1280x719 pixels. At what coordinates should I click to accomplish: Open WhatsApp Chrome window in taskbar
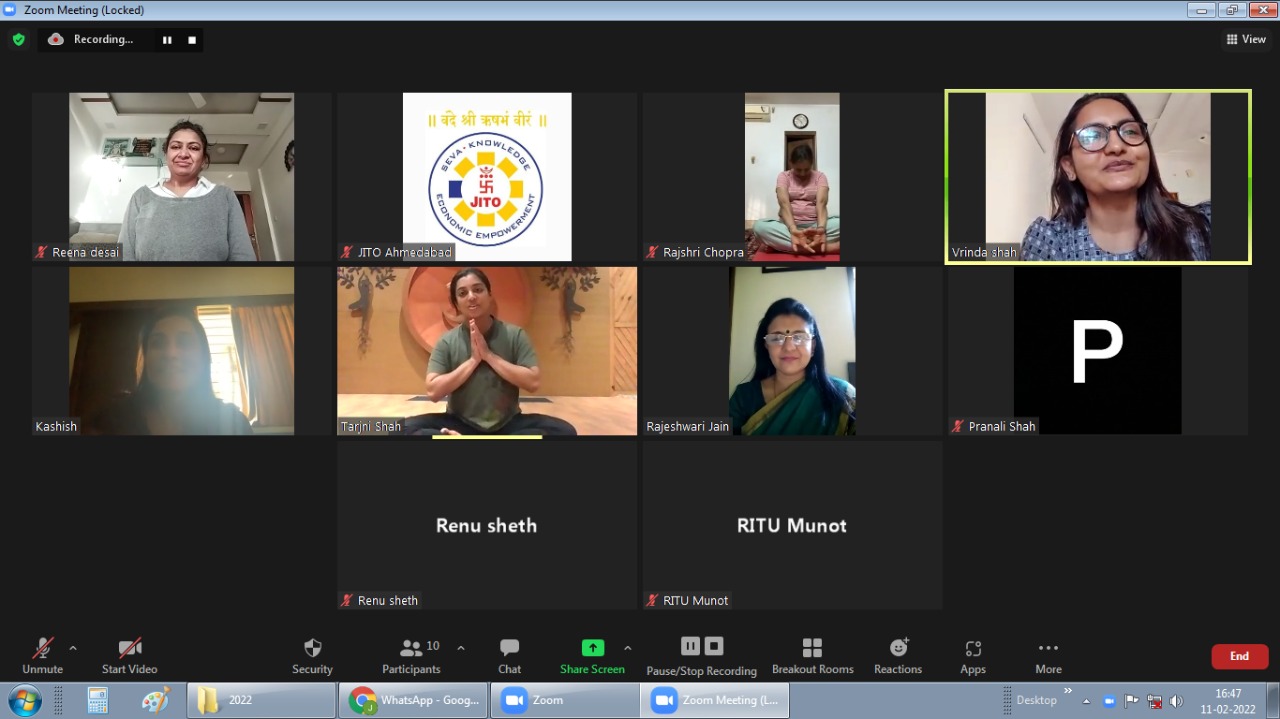tap(414, 700)
